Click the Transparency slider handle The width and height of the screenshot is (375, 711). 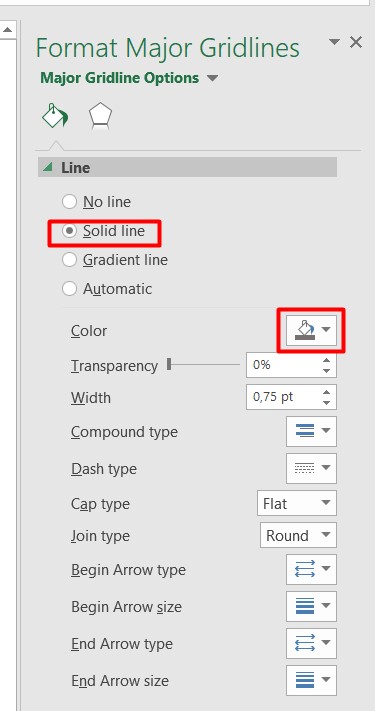click(x=169, y=364)
